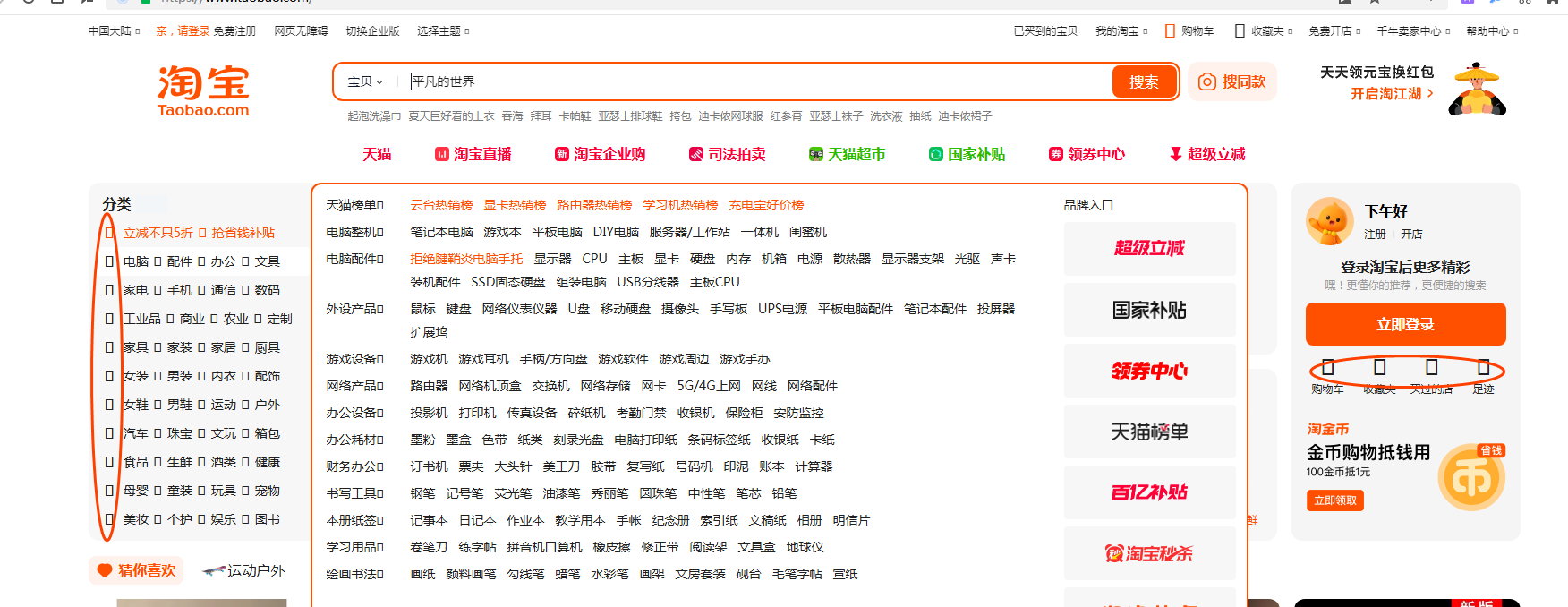Expand the 电脑整机 category row
Viewport: 1568px width, 607px height.
354,232
